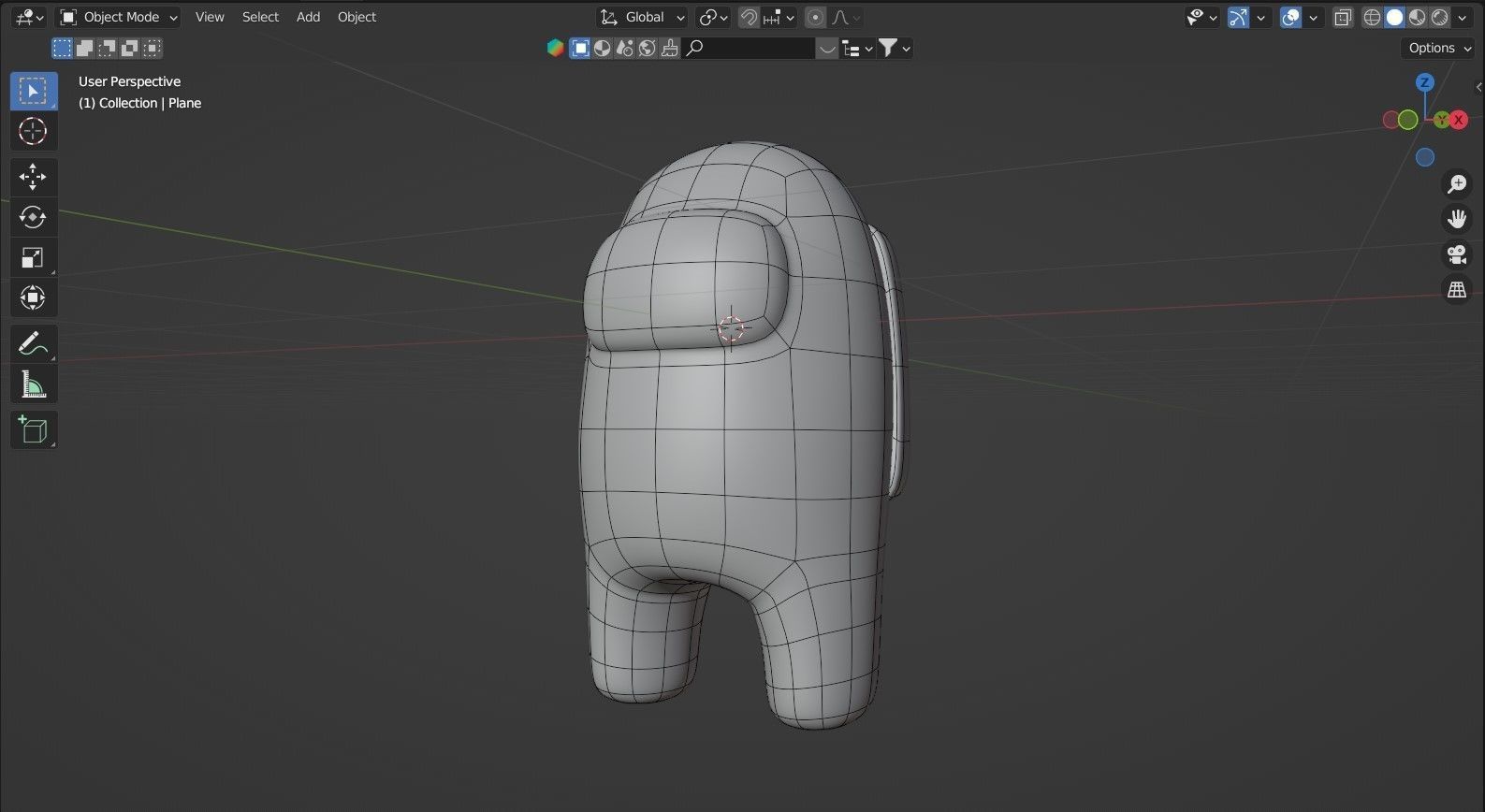This screenshot has height=812, width=1485.
Task: Click the zoom magnifier navigation icon
Action: coord(1457,184)
